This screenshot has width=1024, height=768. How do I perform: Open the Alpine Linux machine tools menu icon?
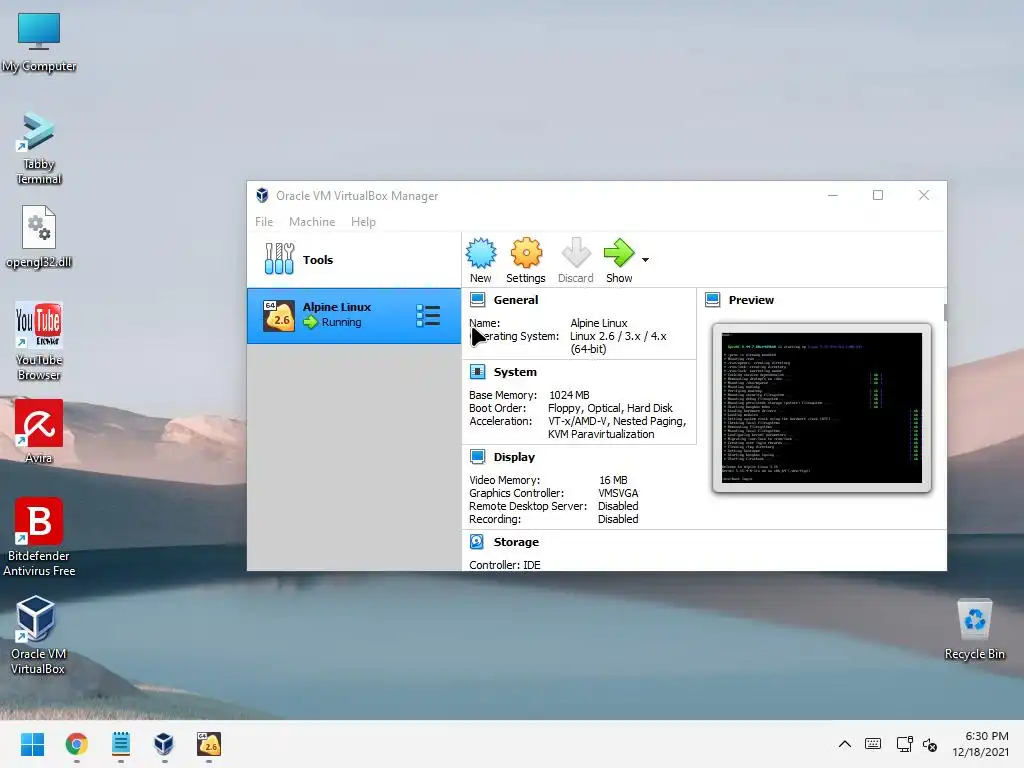(428, 315)
